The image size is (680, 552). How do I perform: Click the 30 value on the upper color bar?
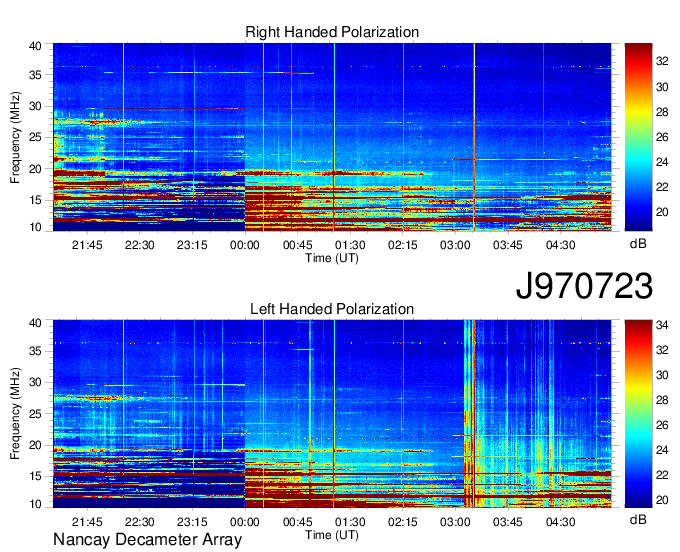click(662, 87)
